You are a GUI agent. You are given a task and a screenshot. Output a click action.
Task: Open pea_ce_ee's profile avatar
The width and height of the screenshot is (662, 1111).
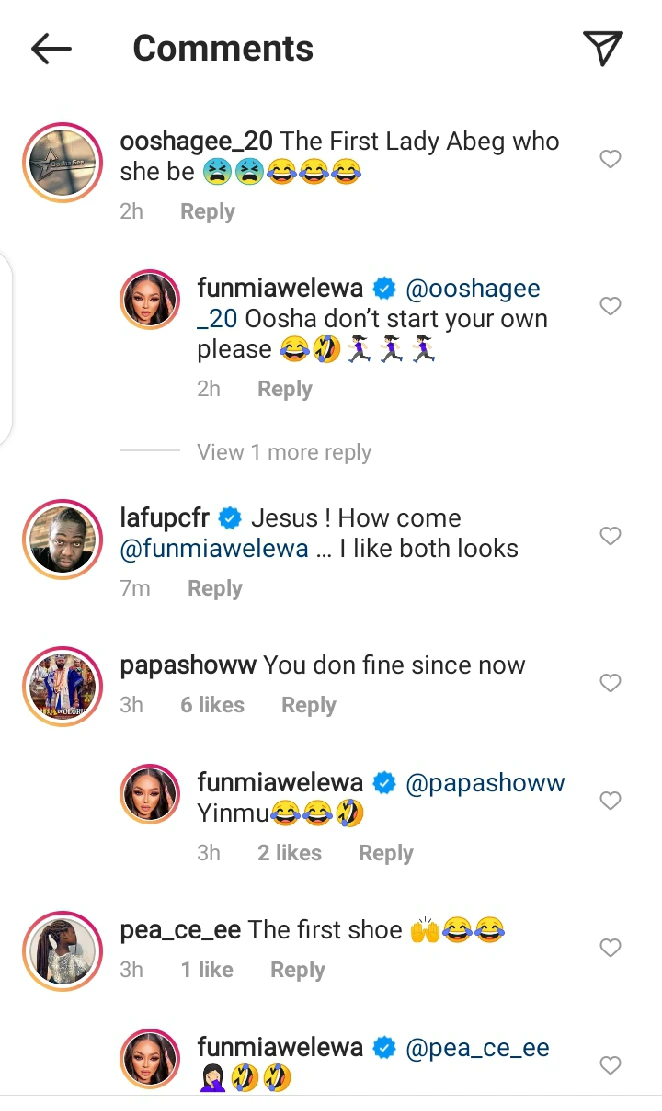[x=62, y=949]
